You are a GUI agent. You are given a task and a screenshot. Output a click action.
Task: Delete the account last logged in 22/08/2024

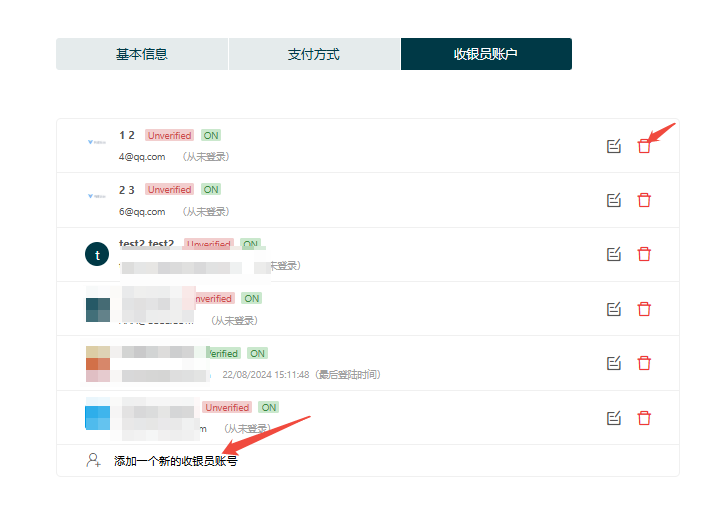644,363
